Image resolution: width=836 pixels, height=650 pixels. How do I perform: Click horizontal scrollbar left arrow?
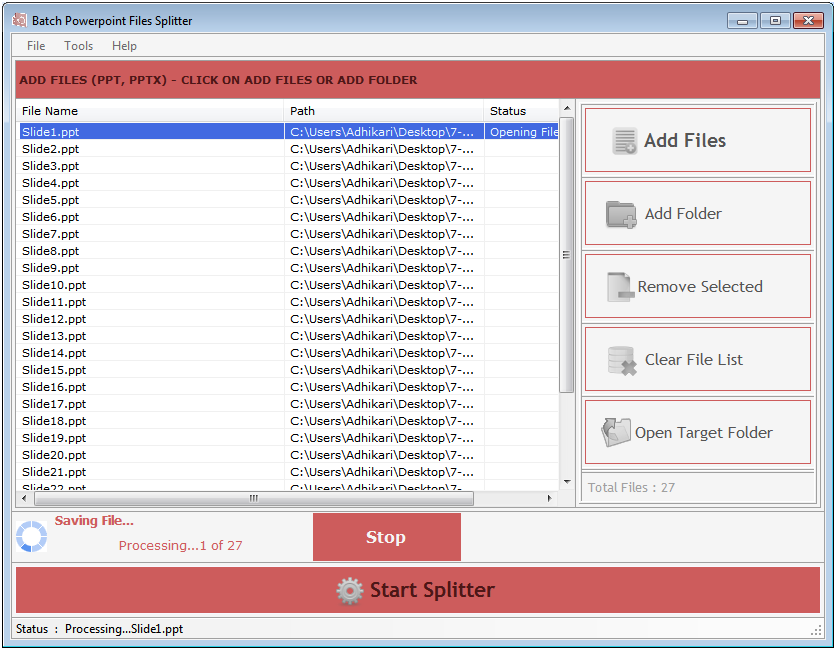coord(24,499)
